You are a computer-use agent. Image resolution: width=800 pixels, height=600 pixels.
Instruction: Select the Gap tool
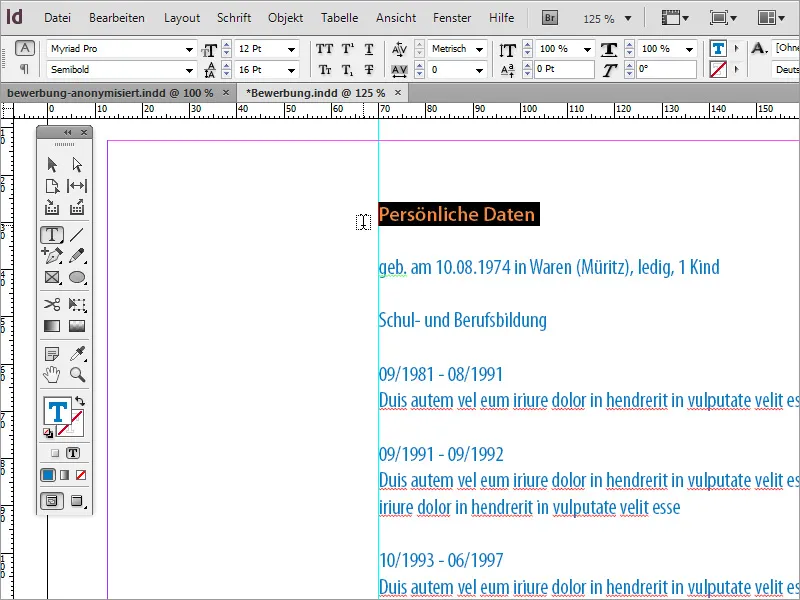tap(77, 186)
